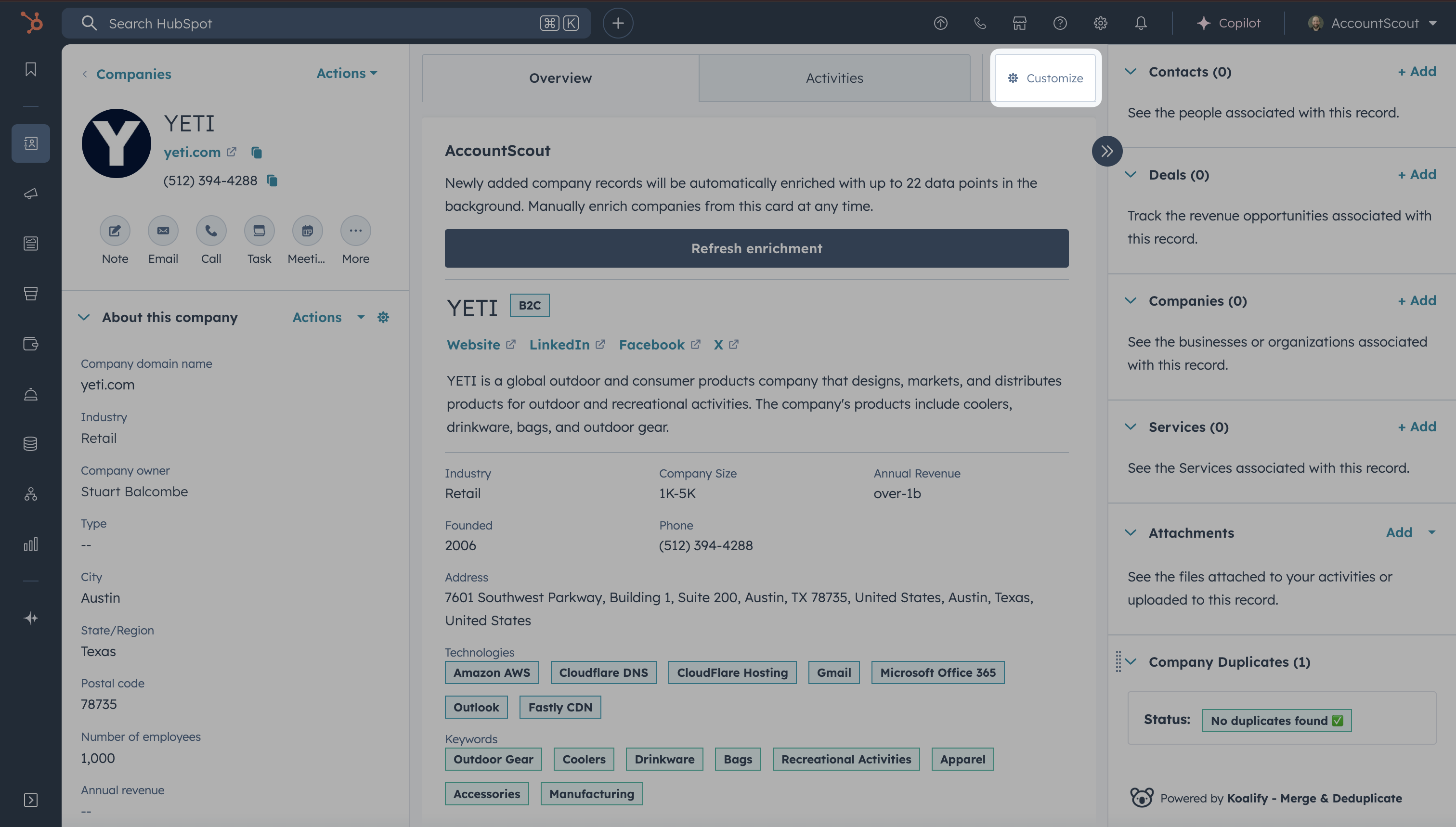The width and height of the screenshot is (1456, 827).
Task: Open the Service bell sidebar icon
Action: [31, 394]
